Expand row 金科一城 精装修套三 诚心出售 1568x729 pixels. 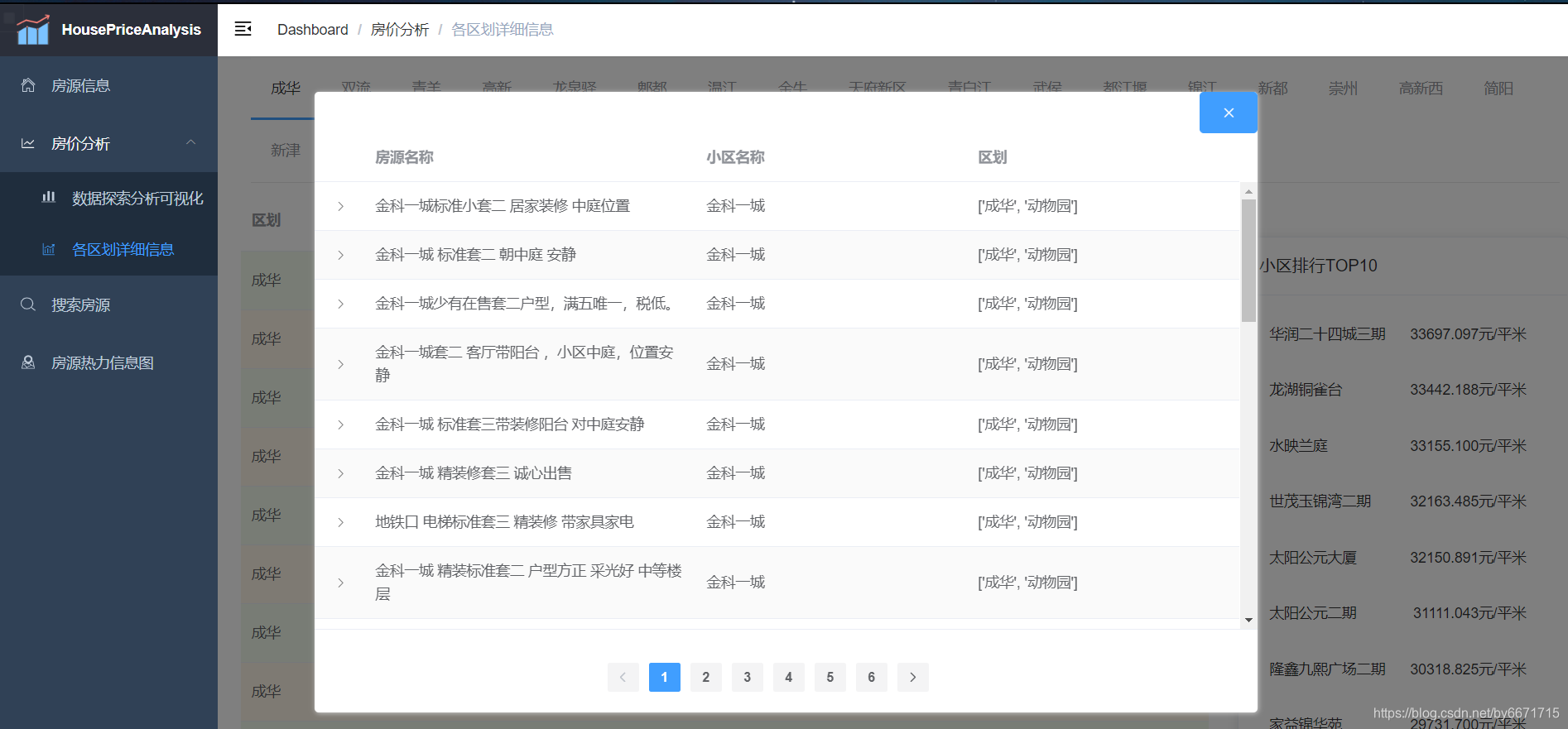tap(340, 473)
